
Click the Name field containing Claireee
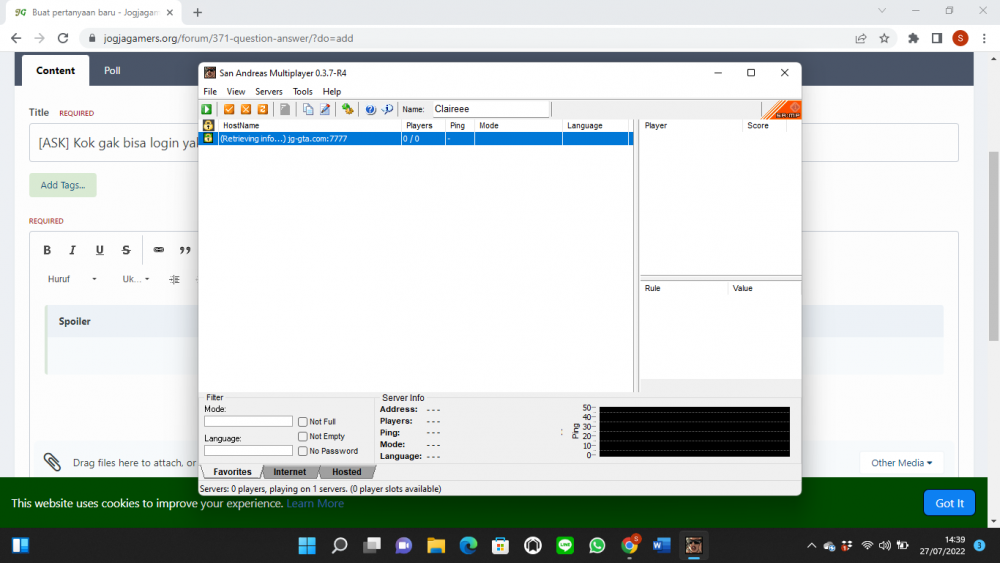click(x=490, y=109)
